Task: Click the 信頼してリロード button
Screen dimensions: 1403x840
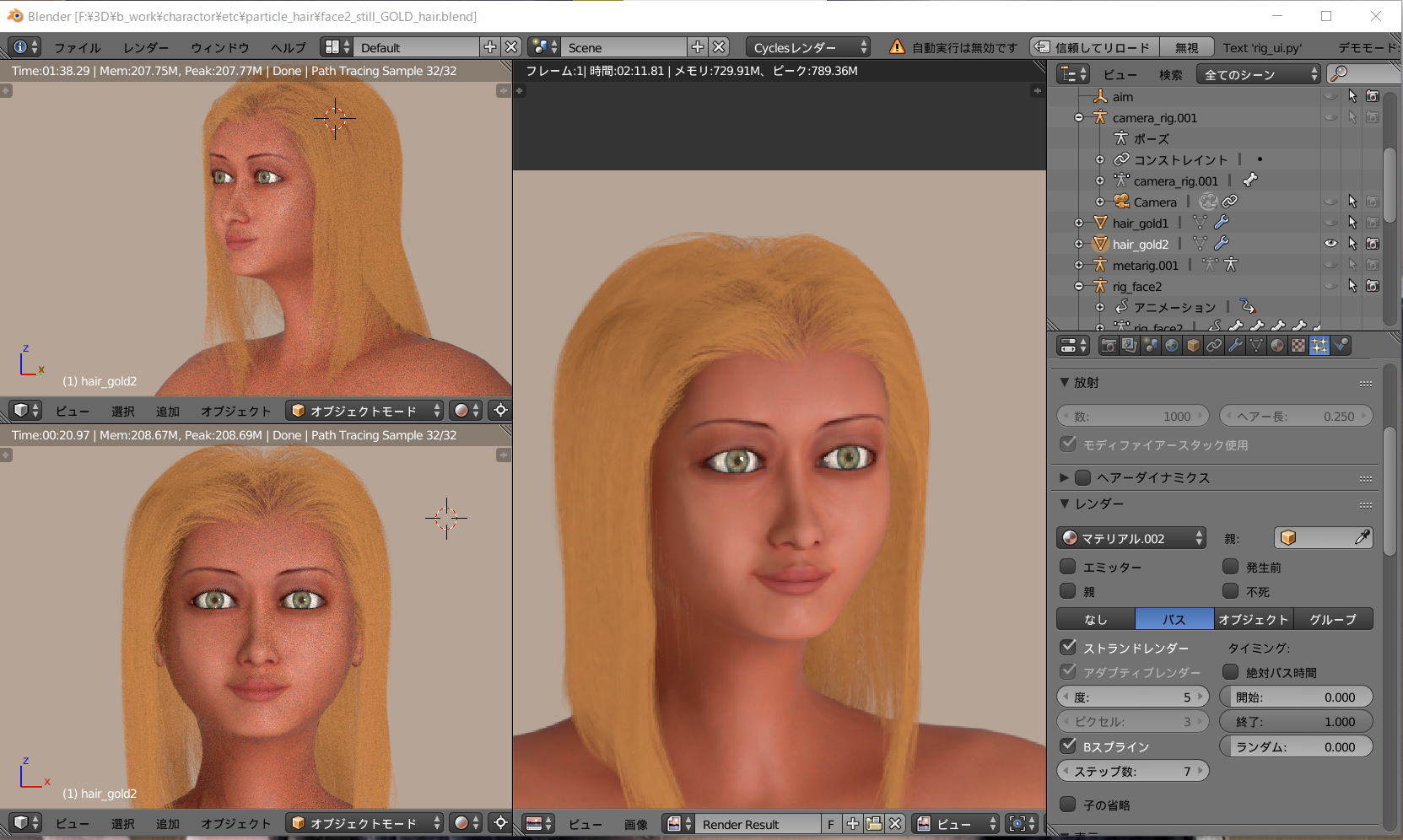Action: tap(1094, 47)
